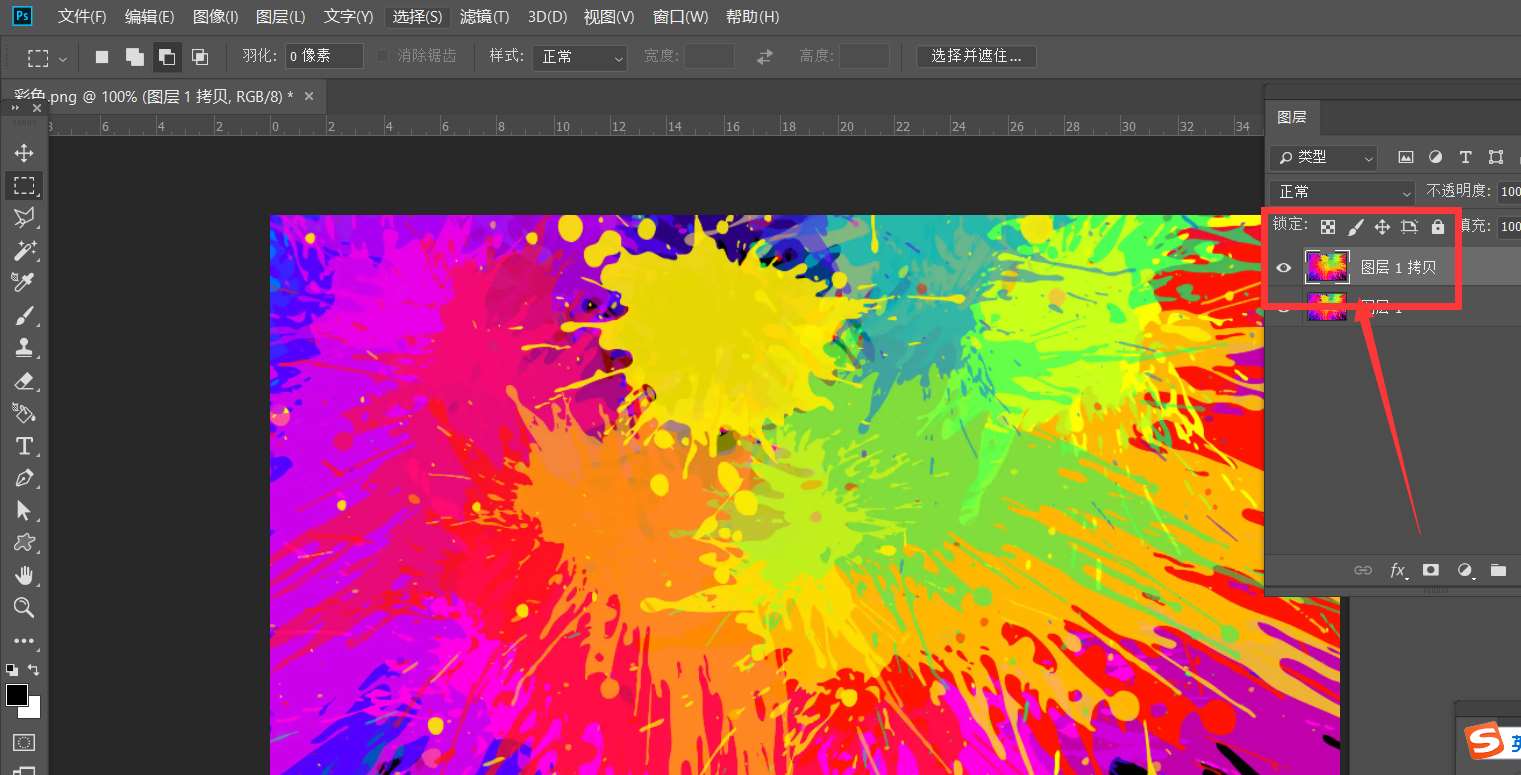This screenshot has height=775, width=1521.
Task: Click the add layer mask icon
Action: tap(1431, 570)
